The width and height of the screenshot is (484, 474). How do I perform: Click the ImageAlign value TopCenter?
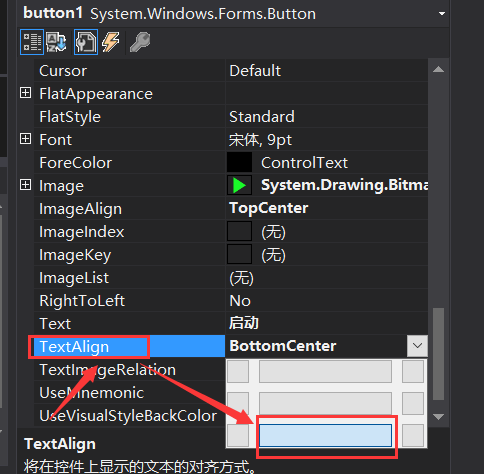pyautogui.click(x=269, y=208)
